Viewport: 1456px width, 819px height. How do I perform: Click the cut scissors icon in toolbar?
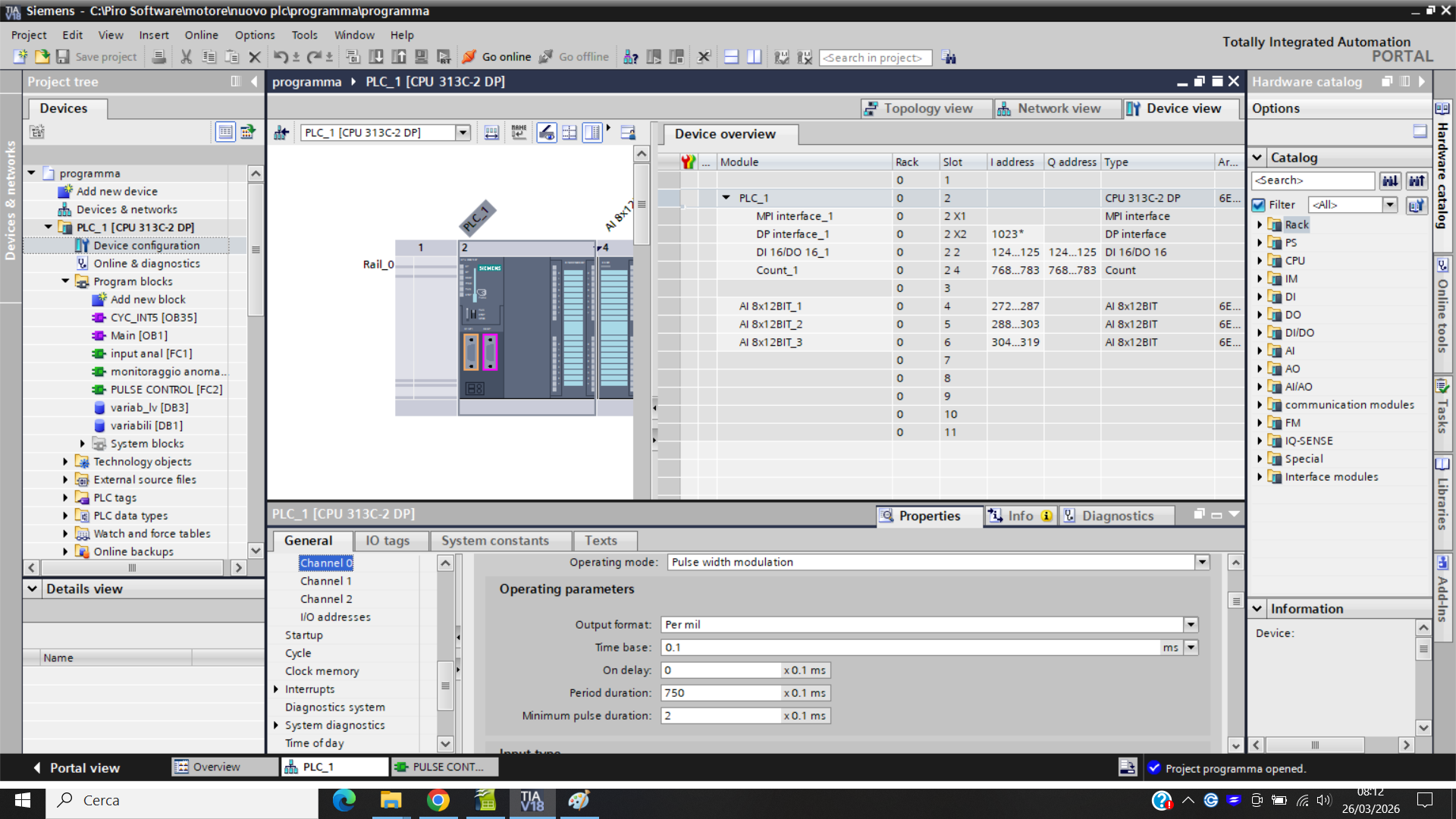(186, 57)
